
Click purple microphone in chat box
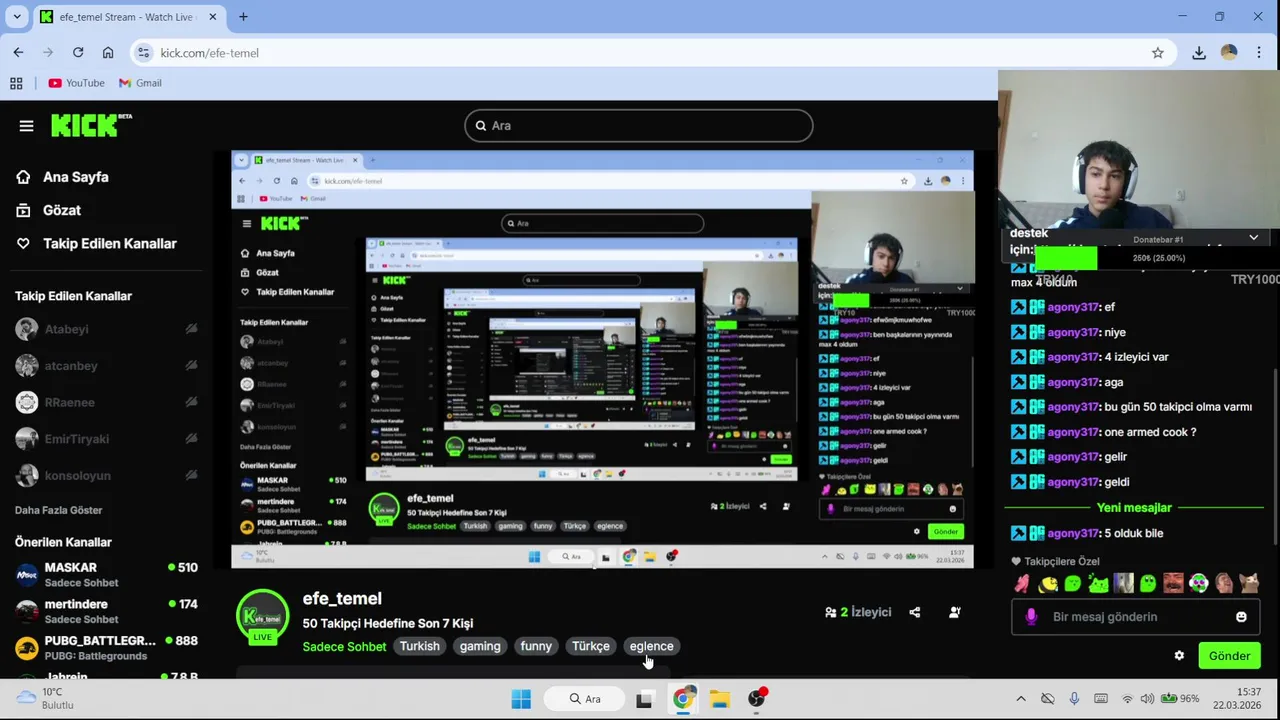(1031, 617)
